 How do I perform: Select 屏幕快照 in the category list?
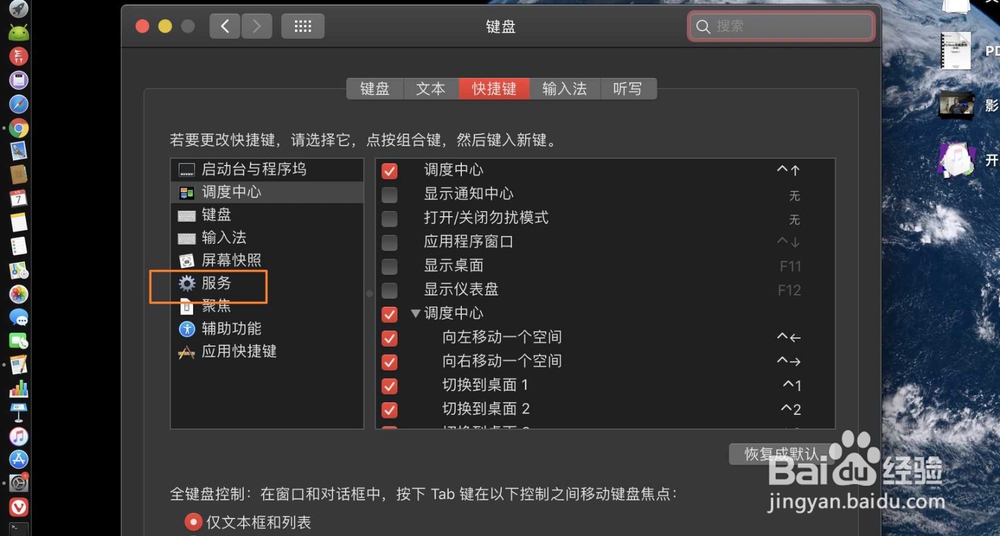[x=267, y=260]
